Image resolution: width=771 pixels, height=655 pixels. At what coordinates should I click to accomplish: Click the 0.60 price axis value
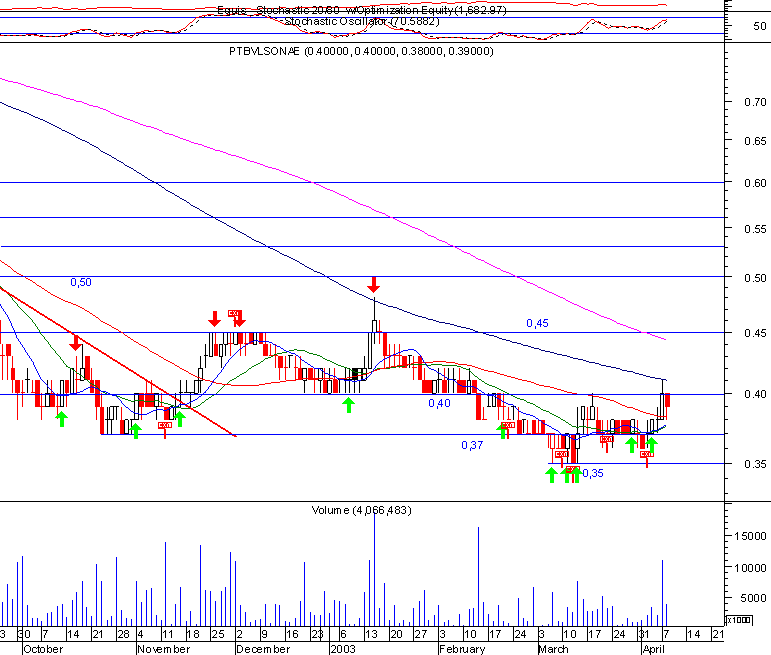(x=755, y=183)
